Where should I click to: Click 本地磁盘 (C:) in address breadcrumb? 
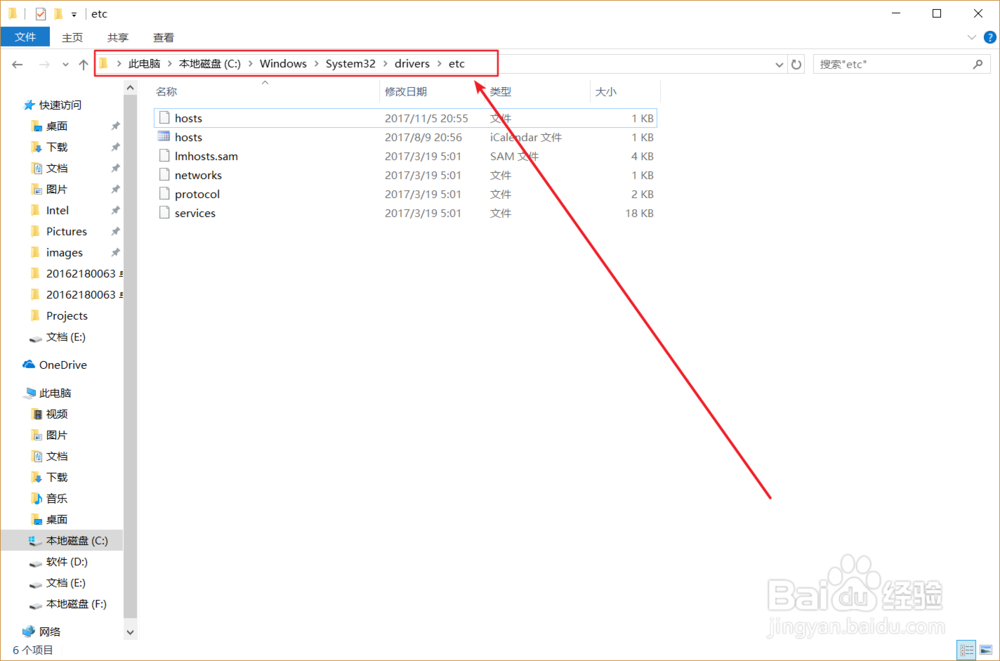(x=210, y=64)
